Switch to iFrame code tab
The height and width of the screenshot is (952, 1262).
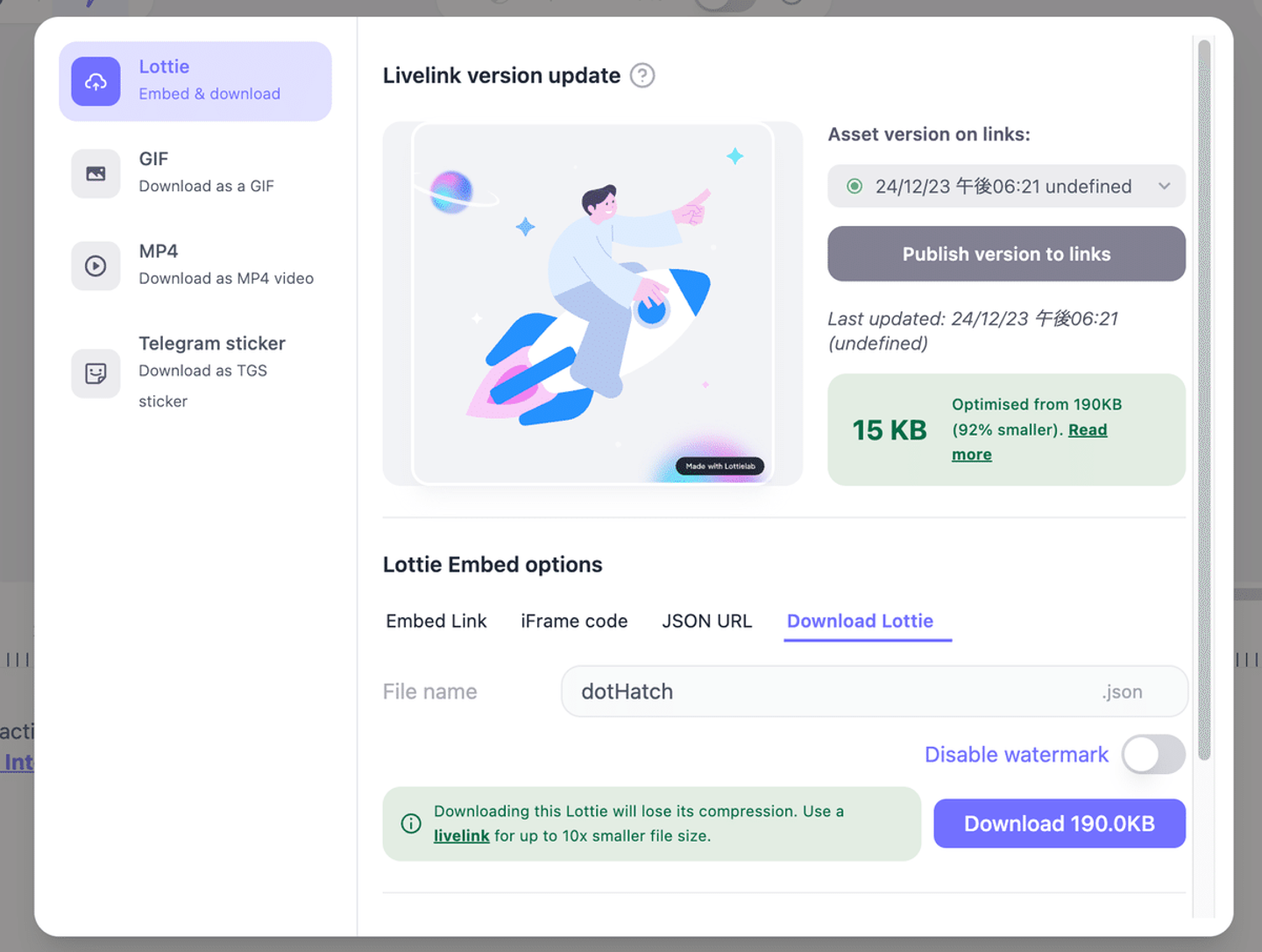(574, 621)
